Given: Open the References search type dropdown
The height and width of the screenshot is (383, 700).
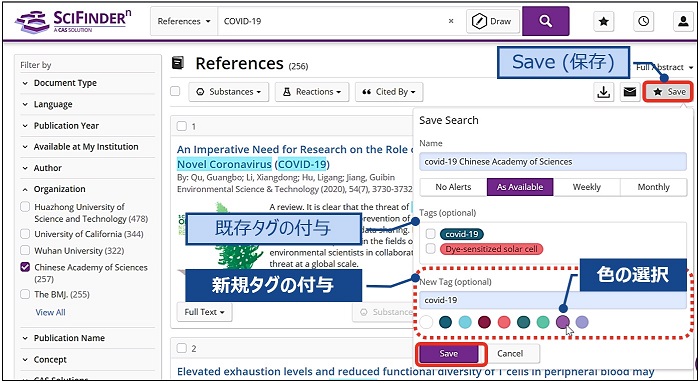Looking at the screenshot, I should pyautogui.click(x=184, y=21).
